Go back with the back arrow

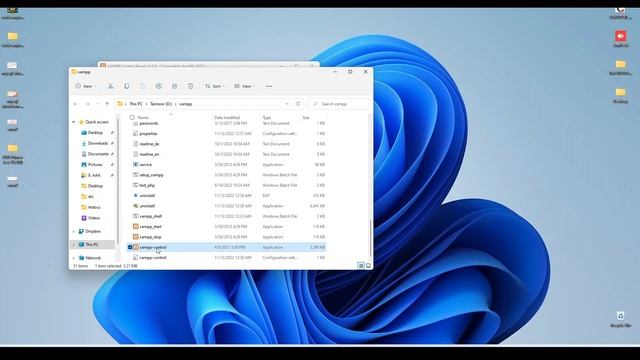point(76,104)
